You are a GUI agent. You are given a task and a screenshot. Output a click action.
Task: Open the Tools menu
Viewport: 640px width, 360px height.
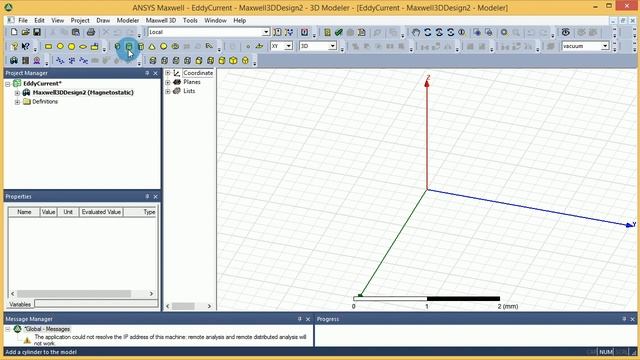tap(190, 20)
